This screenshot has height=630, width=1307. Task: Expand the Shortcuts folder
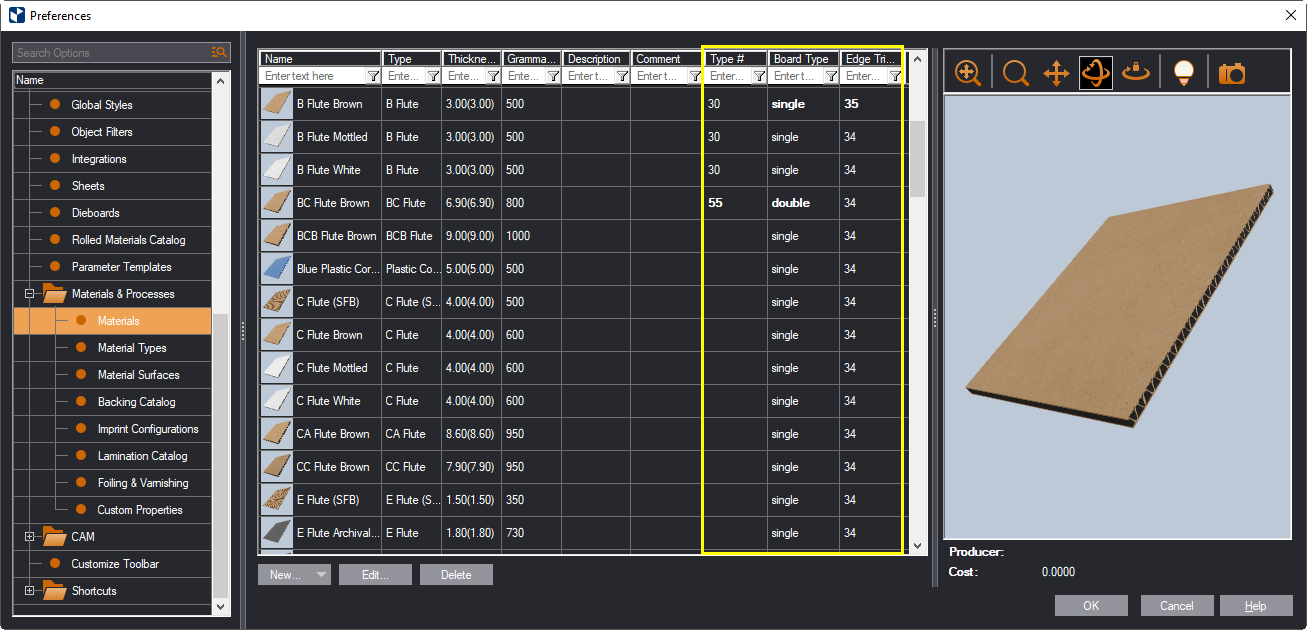pyautogui.click(x=30, y=591)
